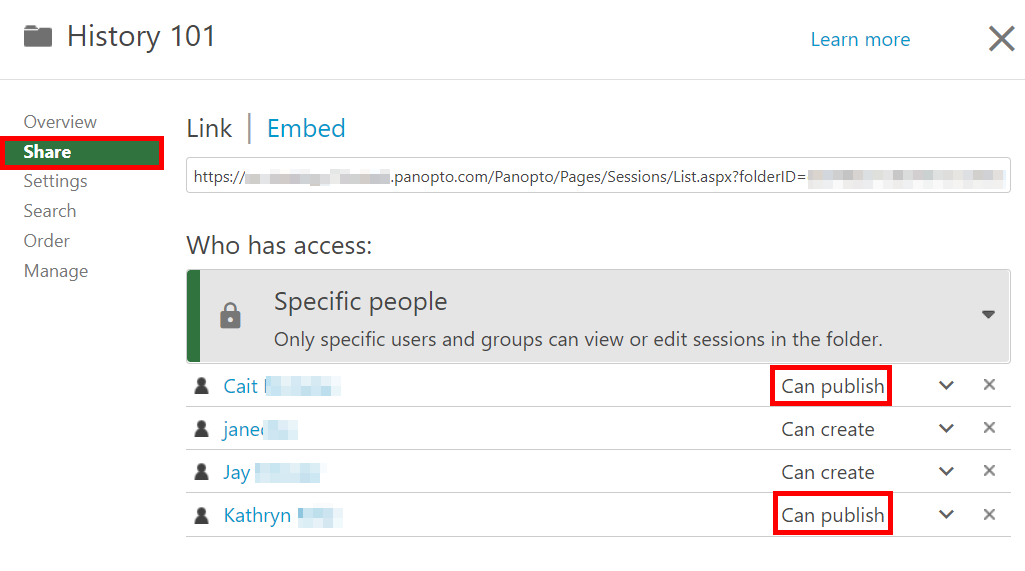Open Jay's Can create permission chevron
Image resolution: width=1025 pixels, height=571 pixels.
coord(946,472)
